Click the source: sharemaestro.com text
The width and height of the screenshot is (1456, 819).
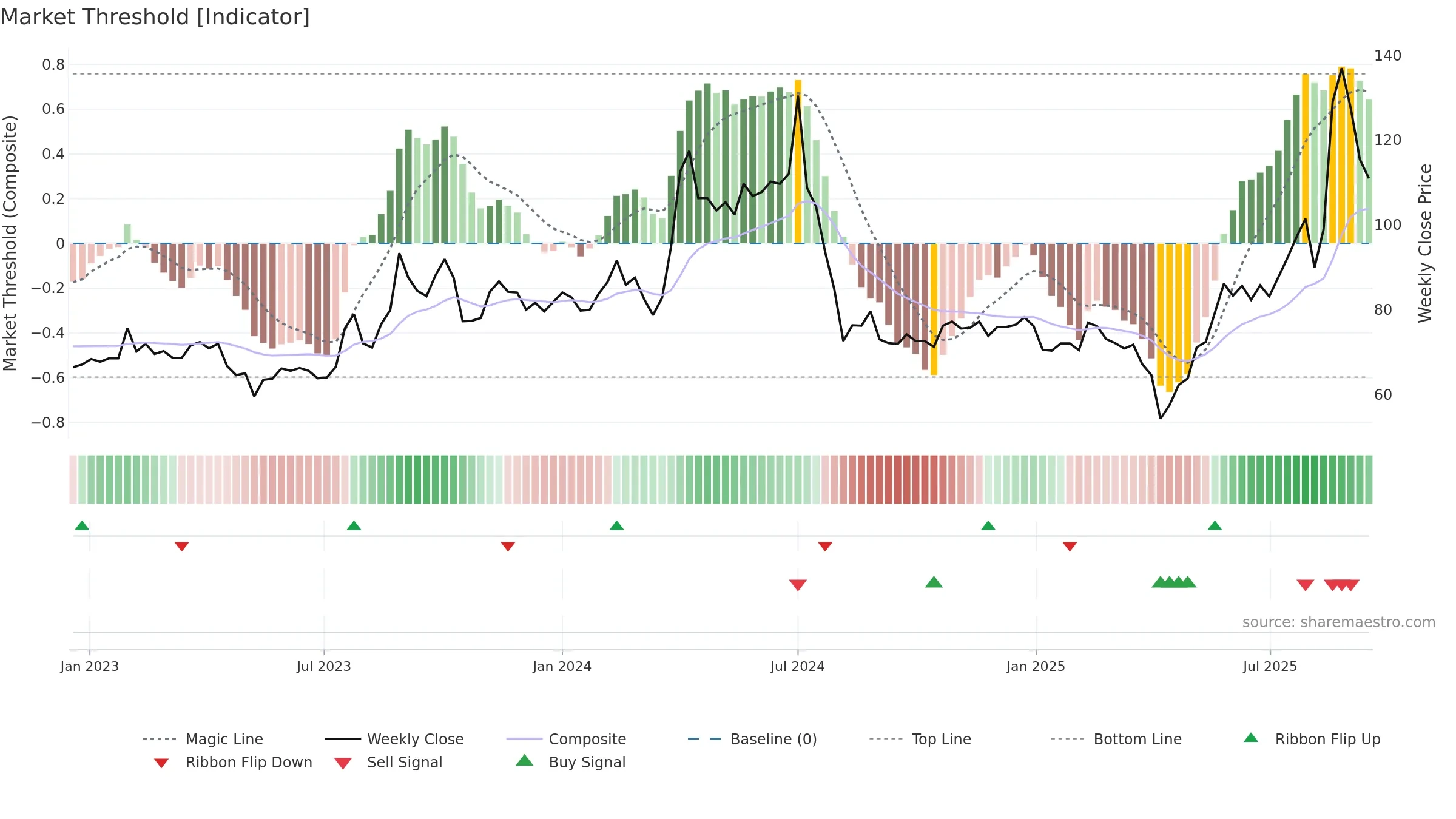(x=1339, y=622)
